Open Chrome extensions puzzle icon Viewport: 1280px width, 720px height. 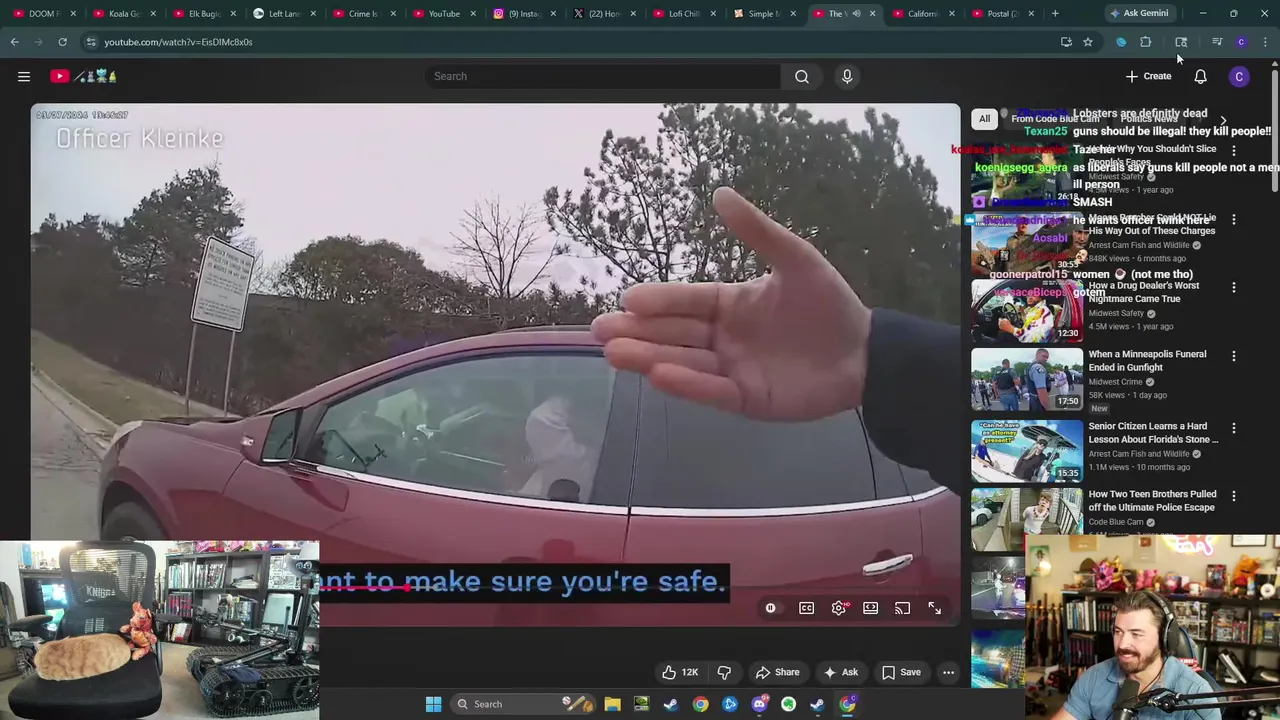[1146, 42]
